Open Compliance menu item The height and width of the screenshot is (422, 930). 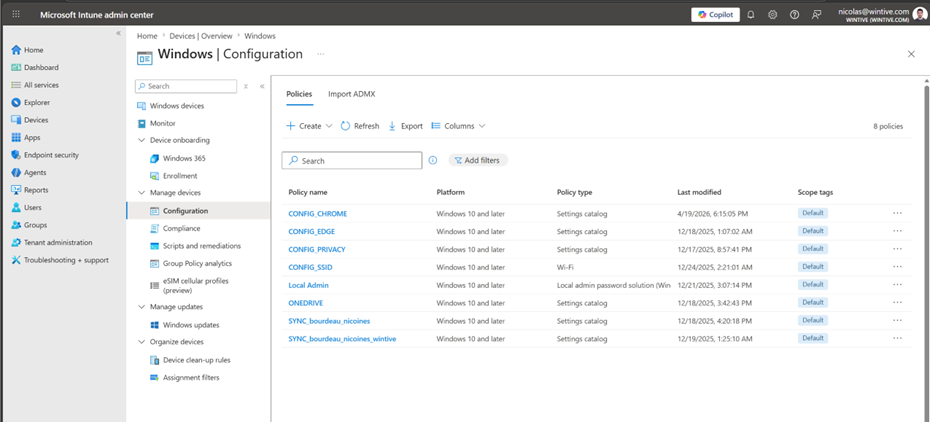click(175, 228)
